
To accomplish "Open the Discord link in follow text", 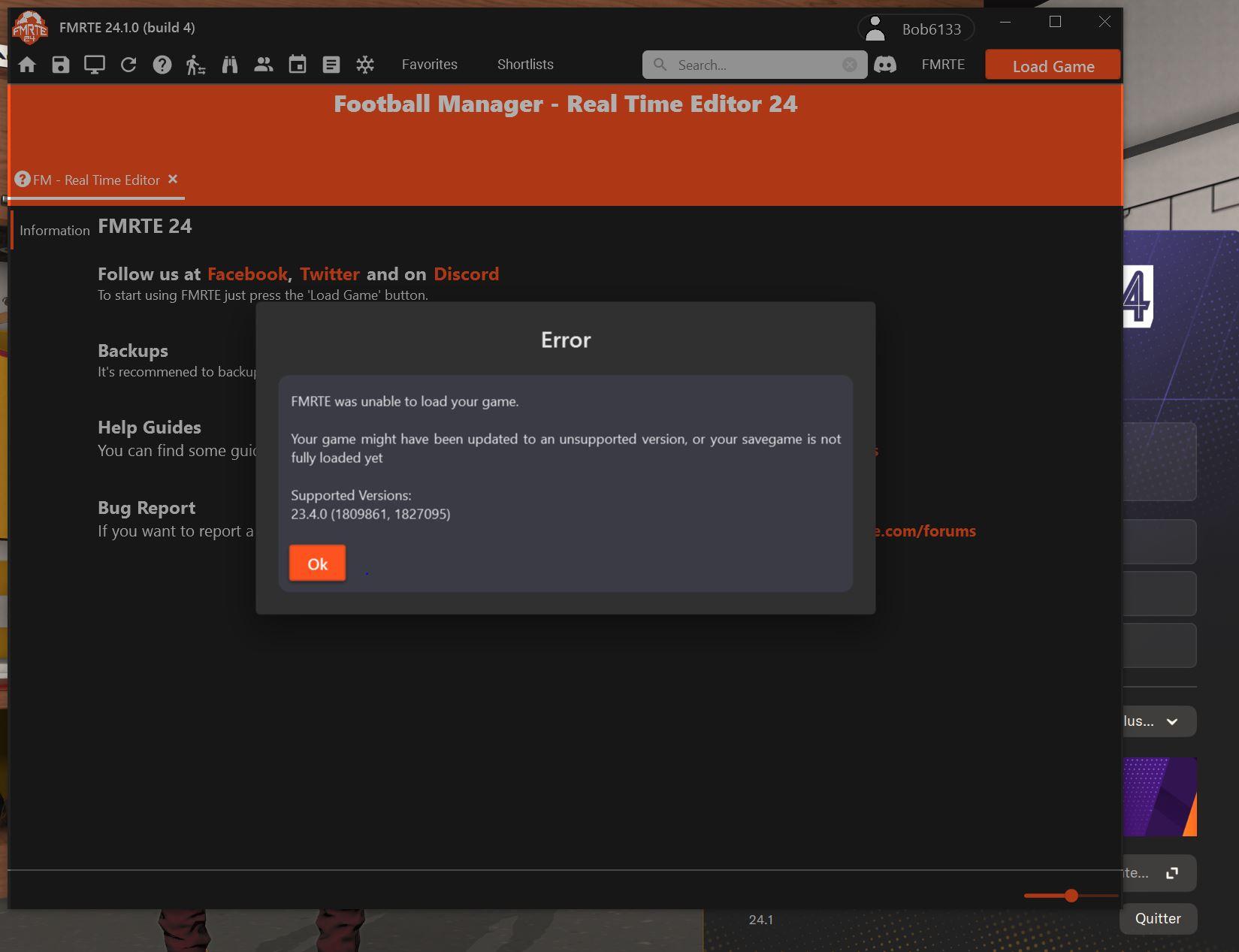I will 466,274.
